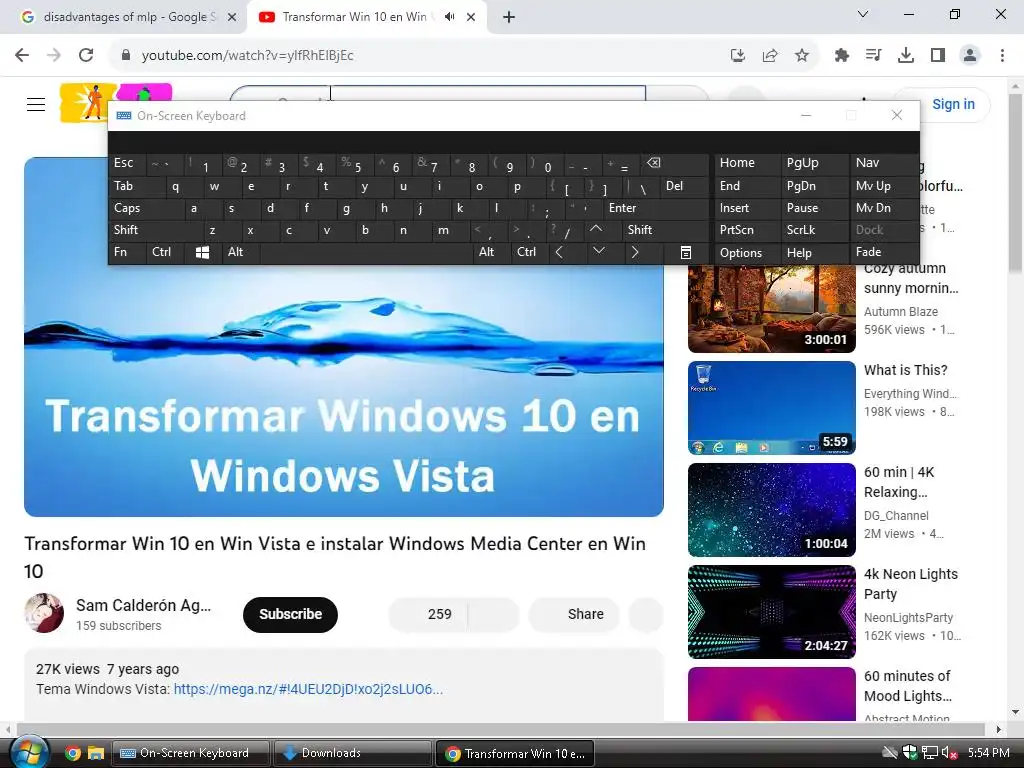Click the Help key on On-Screen Keyboard
This screenshot has width=1024, height=768.
pyautogui.click(x=814, y=253)
